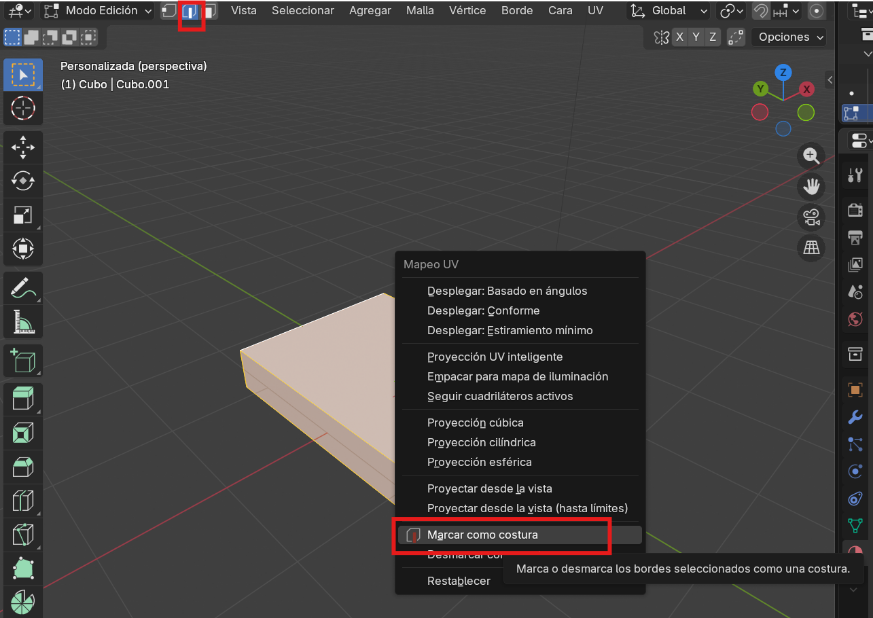Enable vertex select mode

tap(169, 11)
